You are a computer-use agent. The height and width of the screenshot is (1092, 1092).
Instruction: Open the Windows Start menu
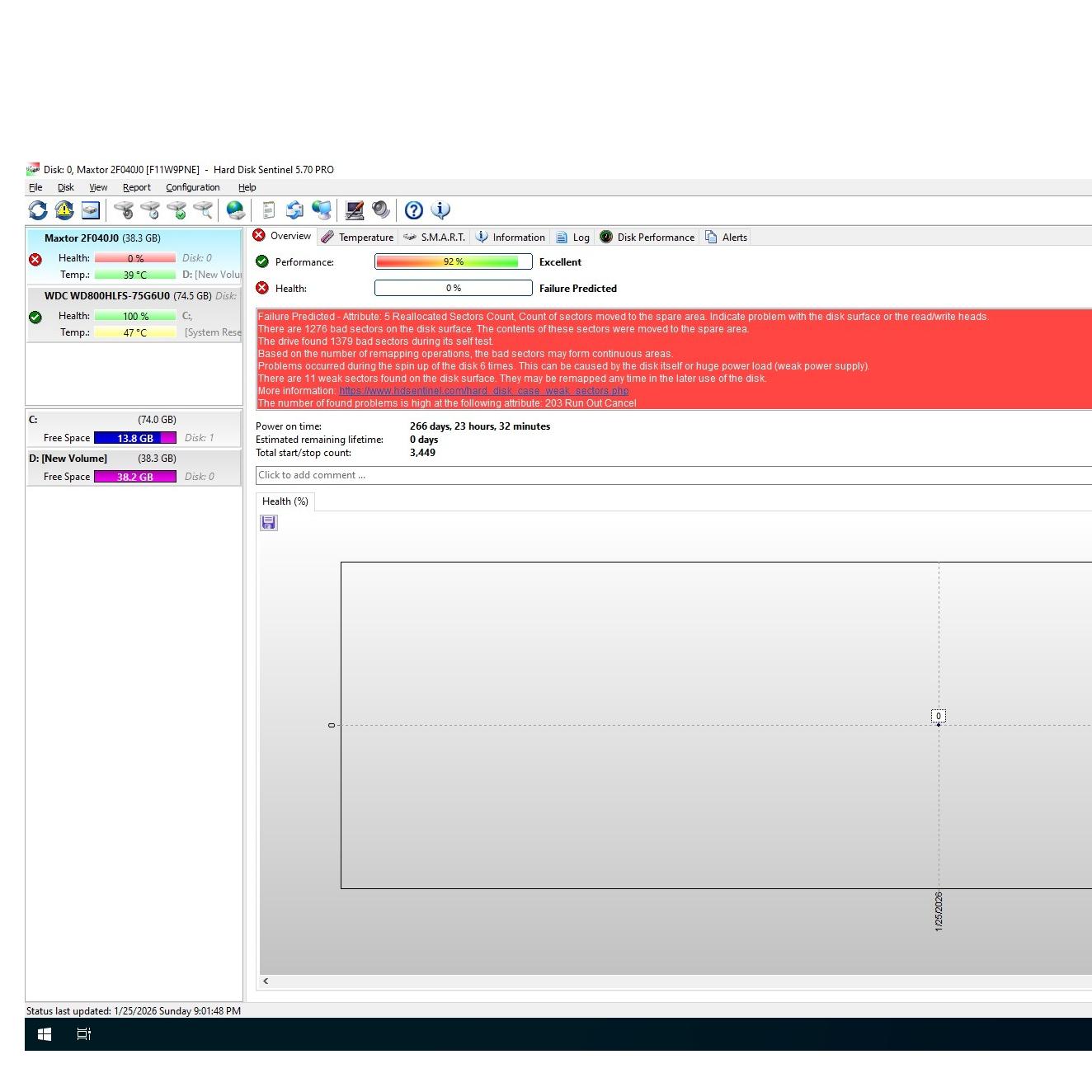45,1034
